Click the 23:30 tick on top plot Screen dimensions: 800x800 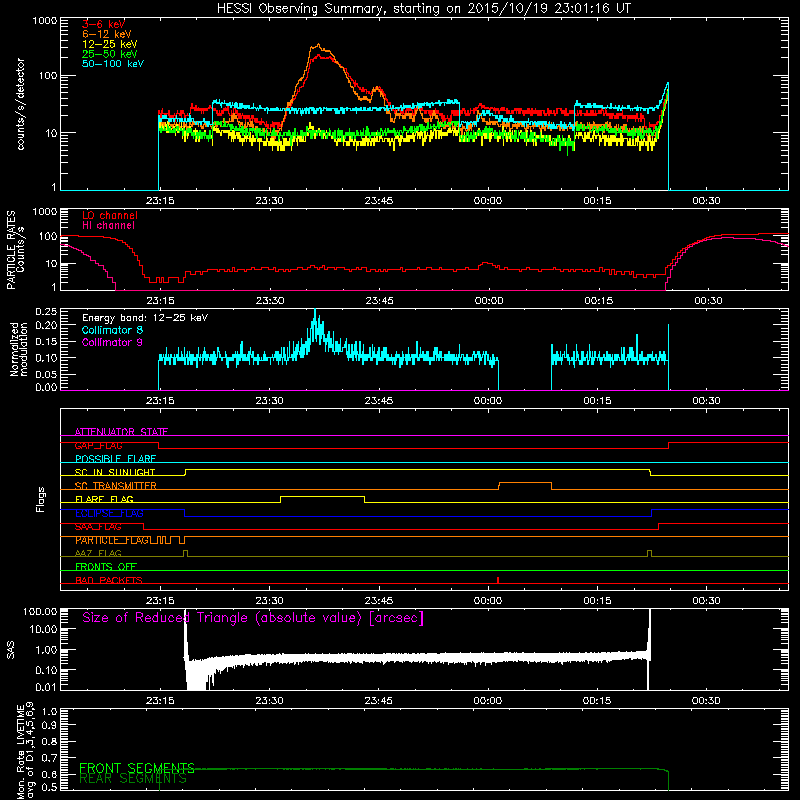coord(269,201)
